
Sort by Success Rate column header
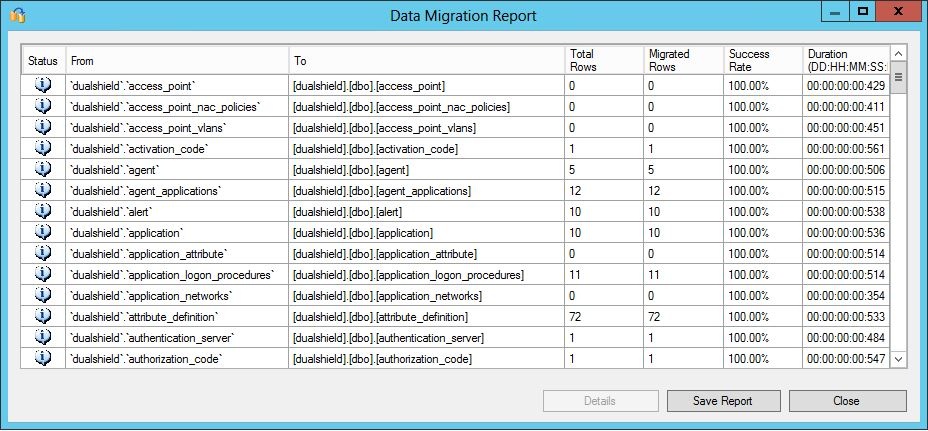pos(762,60)
